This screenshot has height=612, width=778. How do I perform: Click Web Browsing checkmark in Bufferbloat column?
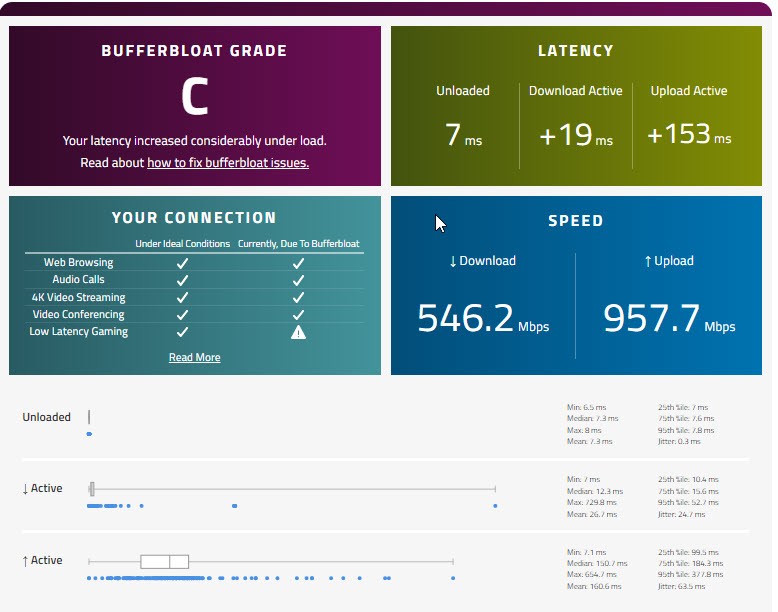(x=298, y=263)
